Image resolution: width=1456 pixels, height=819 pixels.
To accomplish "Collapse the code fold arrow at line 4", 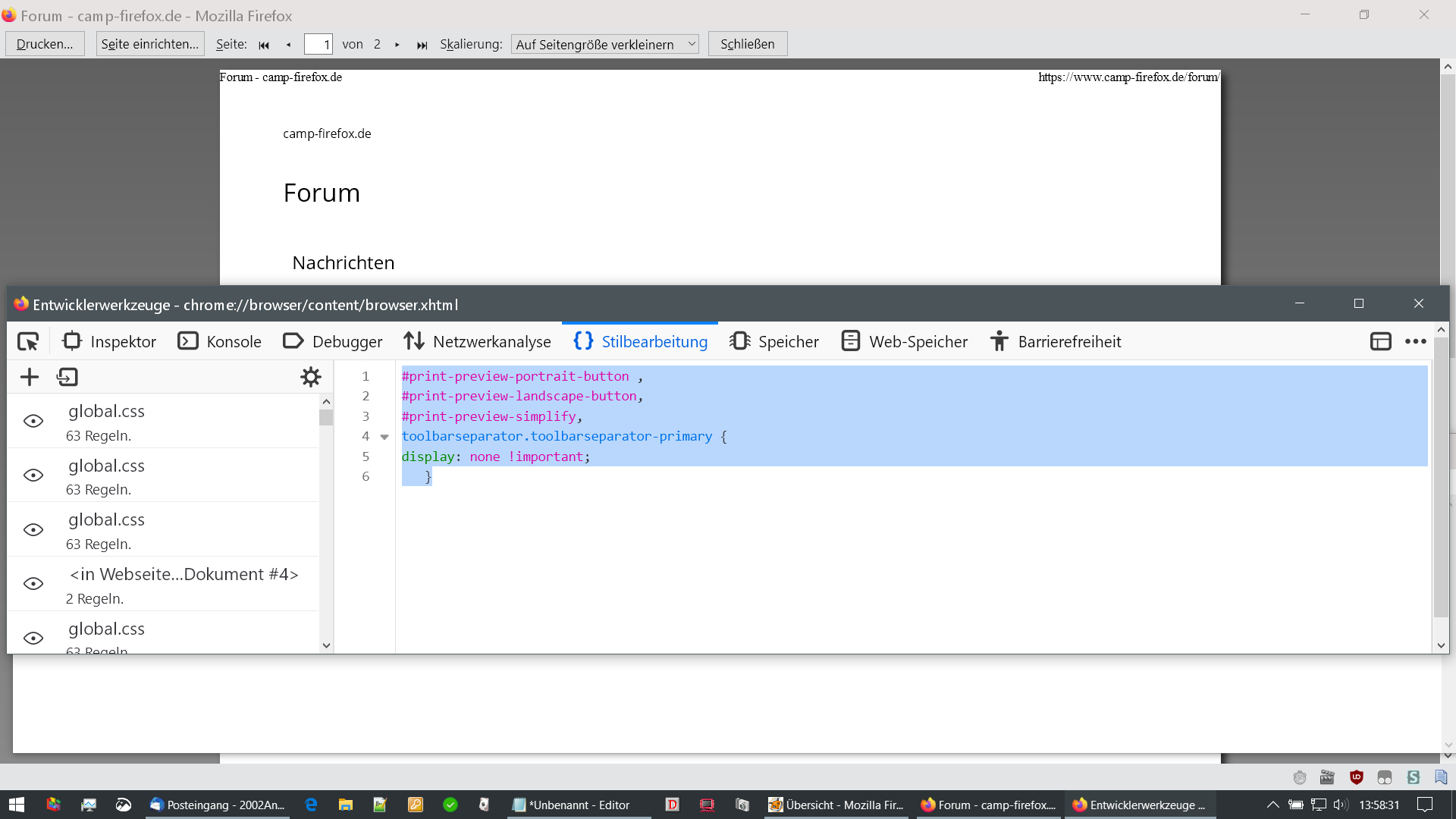I will [384, 437].
